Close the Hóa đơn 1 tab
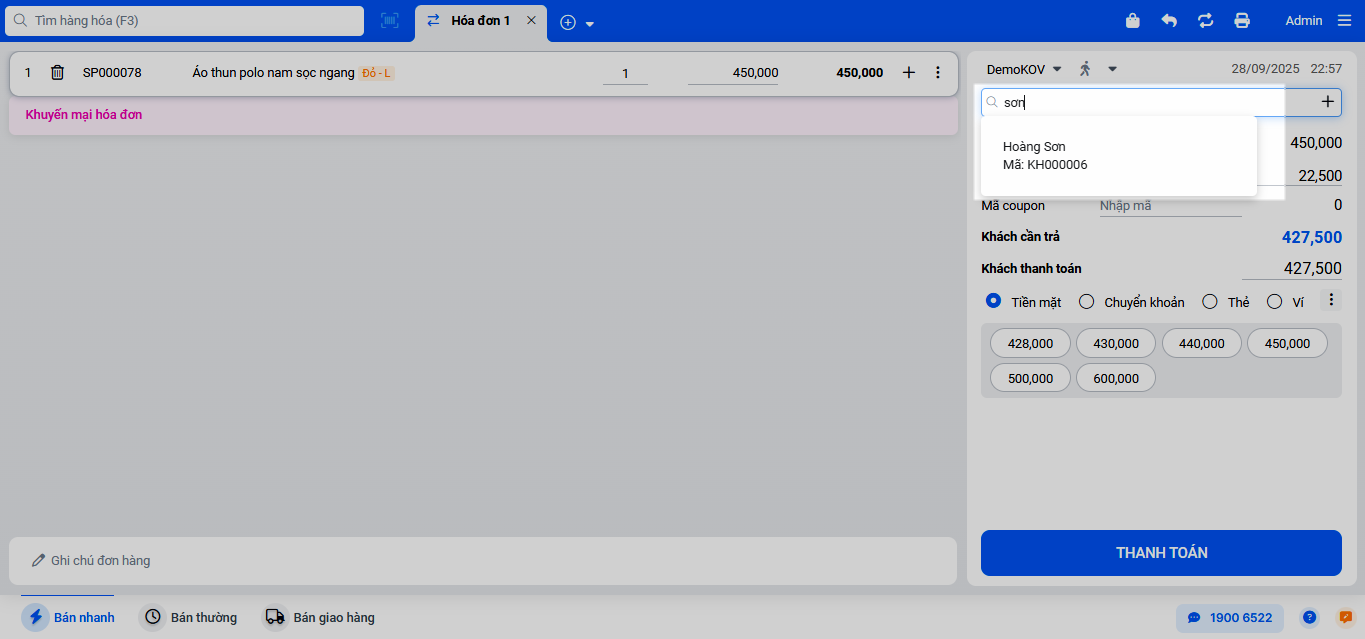 531,20
